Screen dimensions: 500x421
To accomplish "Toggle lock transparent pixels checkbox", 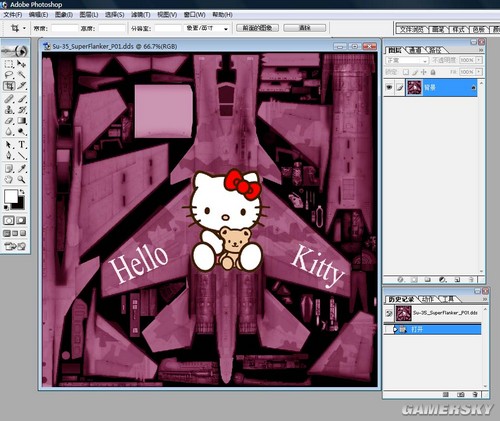I will pyautogui.click(x=406, y=72).
